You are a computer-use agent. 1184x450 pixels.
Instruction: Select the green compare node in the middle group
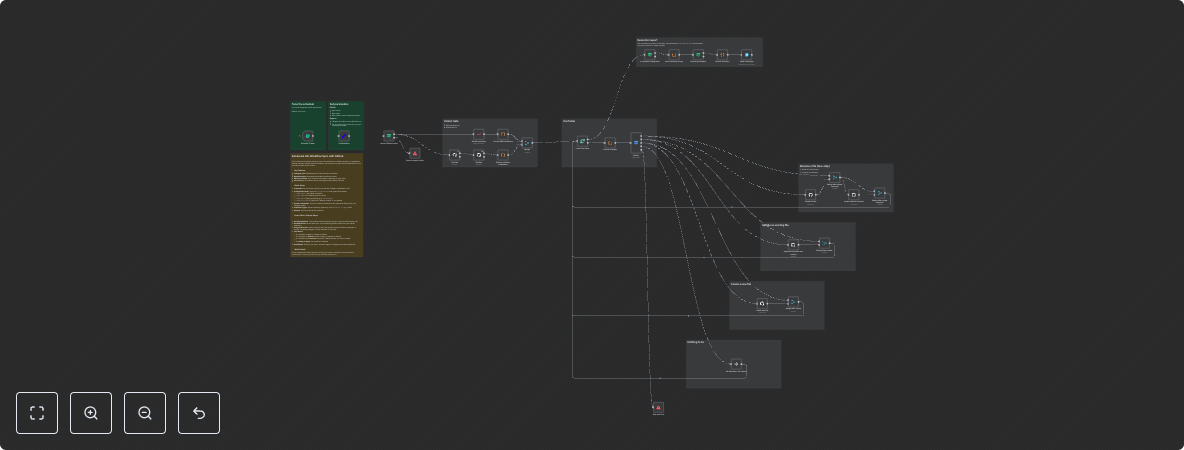coord(582,141)
